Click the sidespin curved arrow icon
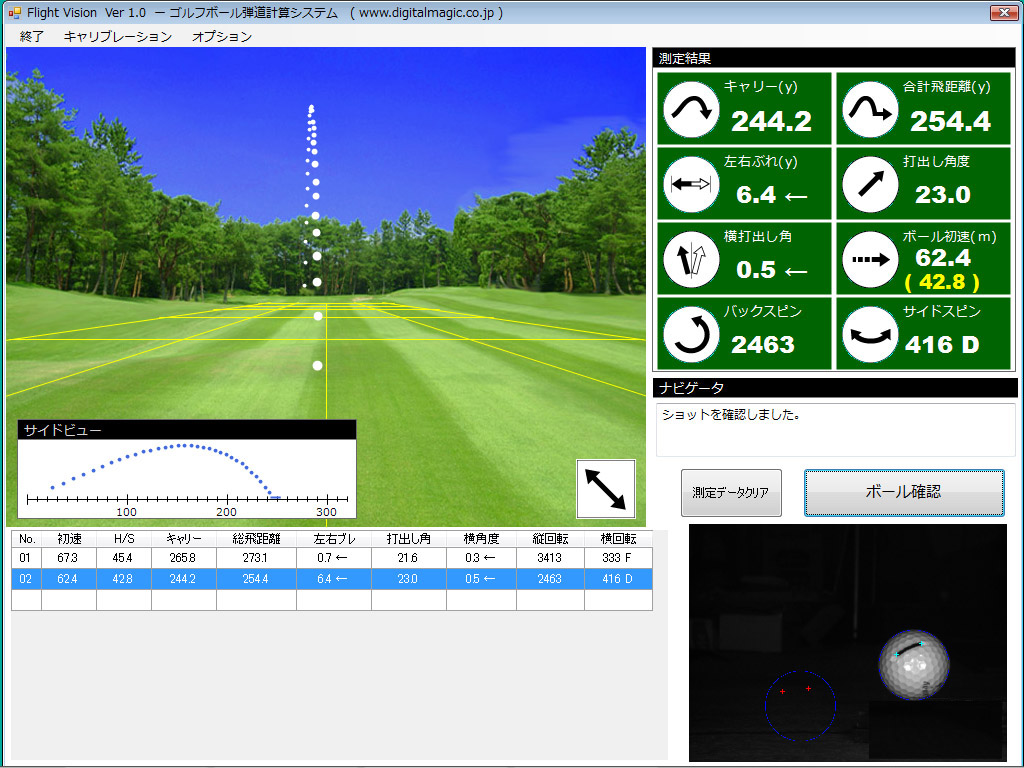 (870, 334)
